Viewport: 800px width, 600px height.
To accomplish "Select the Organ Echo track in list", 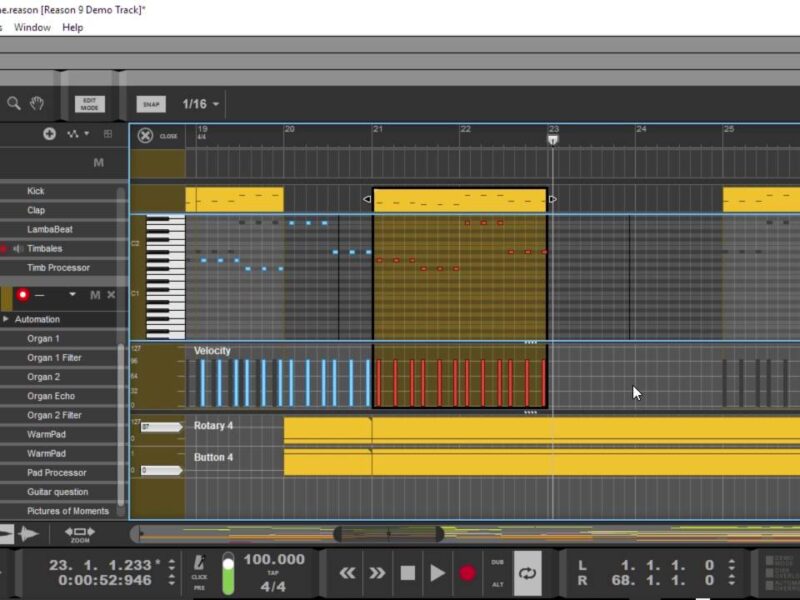I will pos(53,396).
